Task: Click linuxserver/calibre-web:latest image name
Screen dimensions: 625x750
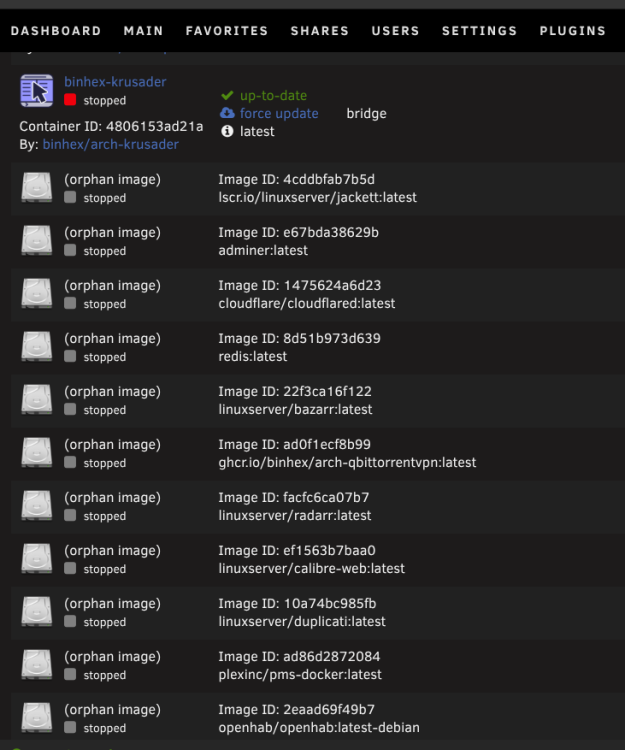Action: click(312, 569)
